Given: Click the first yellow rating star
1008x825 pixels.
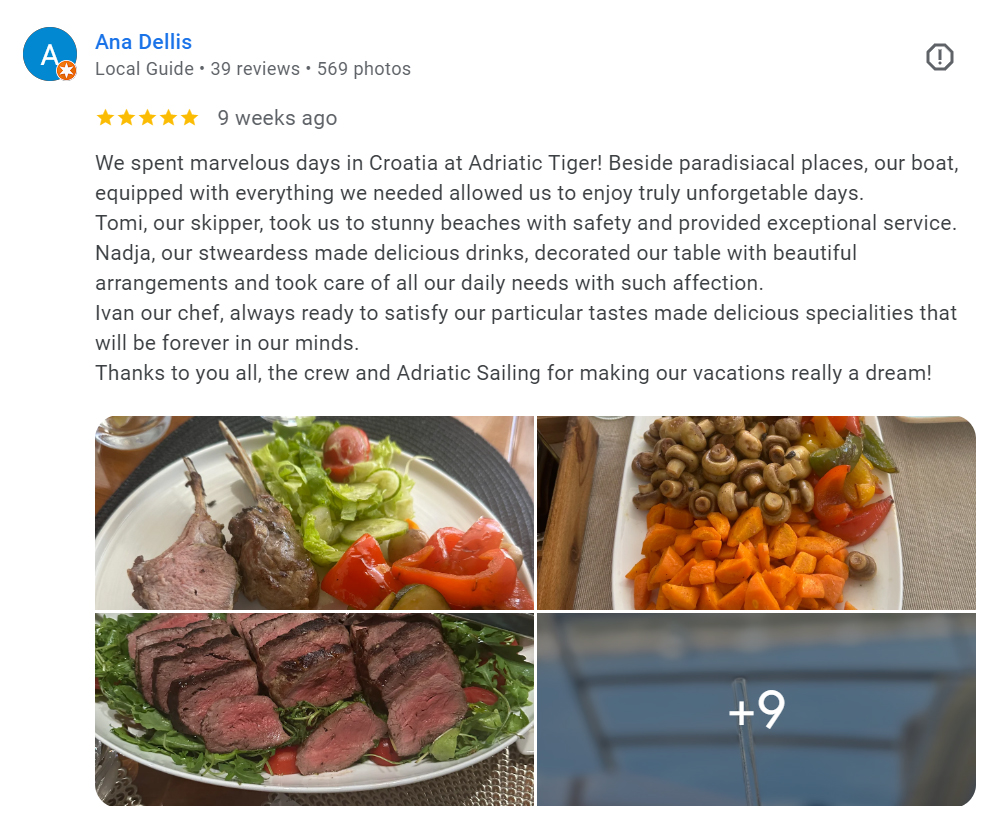Looking at the screenshot, I should (105, 118).
